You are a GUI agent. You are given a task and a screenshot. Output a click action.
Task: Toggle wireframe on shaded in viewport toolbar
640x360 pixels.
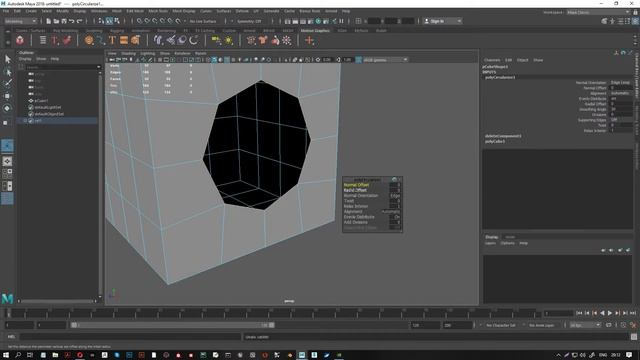tap(227, 60)
